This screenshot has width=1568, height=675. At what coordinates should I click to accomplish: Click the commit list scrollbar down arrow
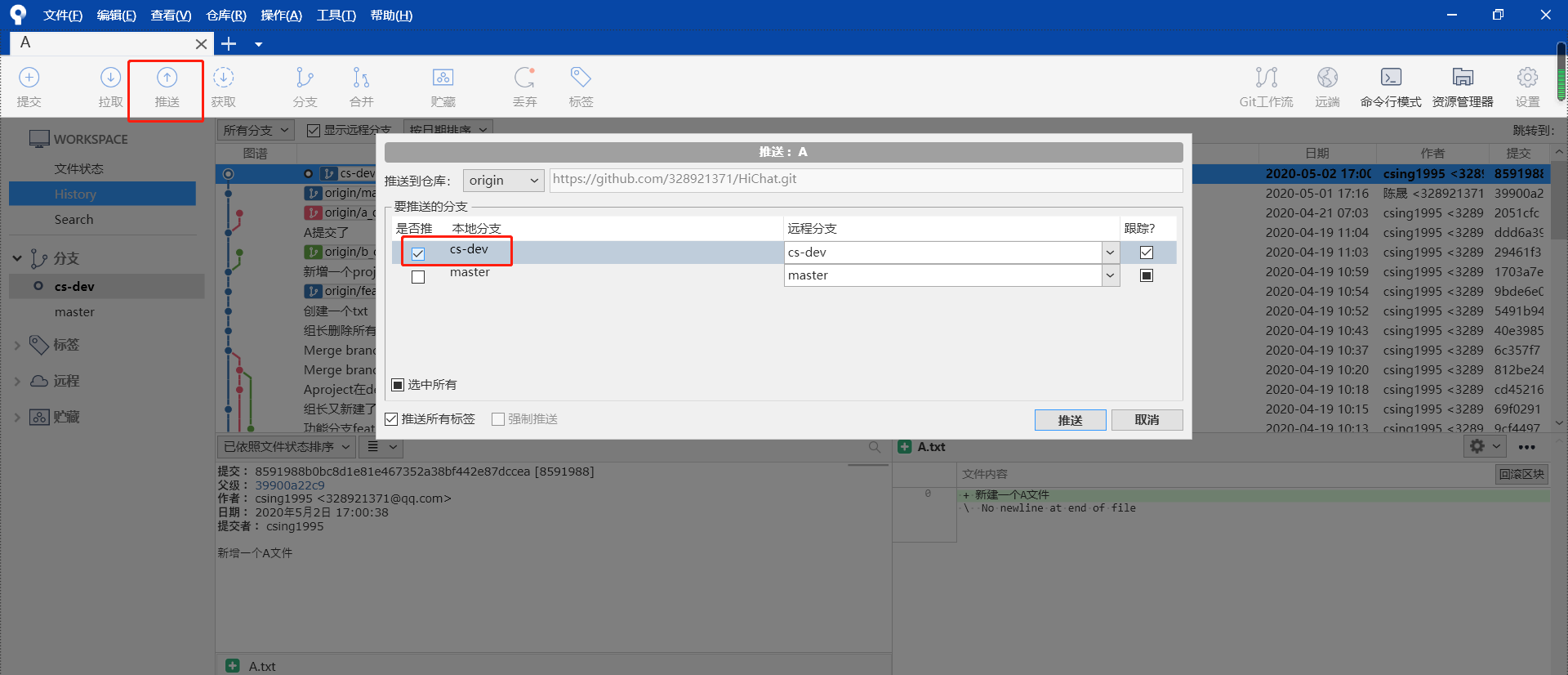point(1559,422)
